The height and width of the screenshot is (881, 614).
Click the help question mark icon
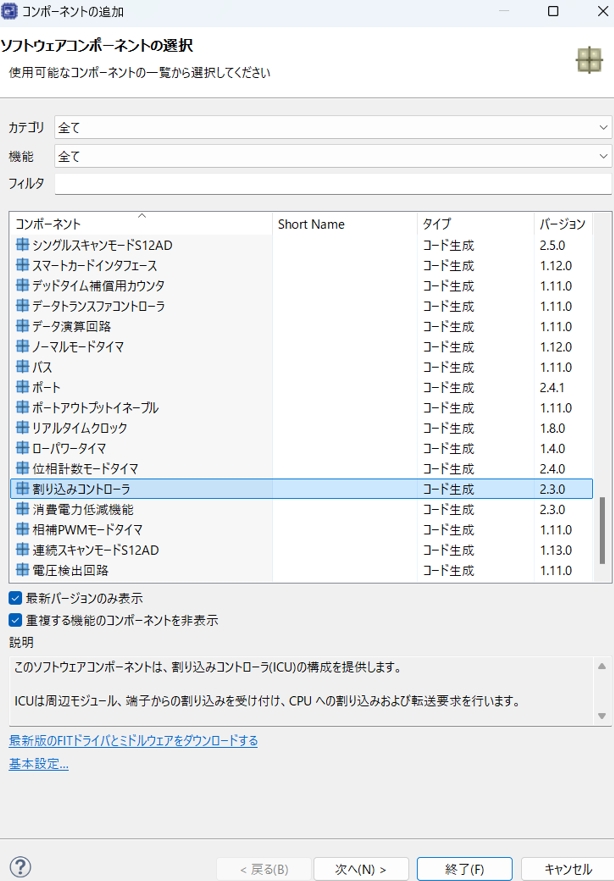coord(20,867)
